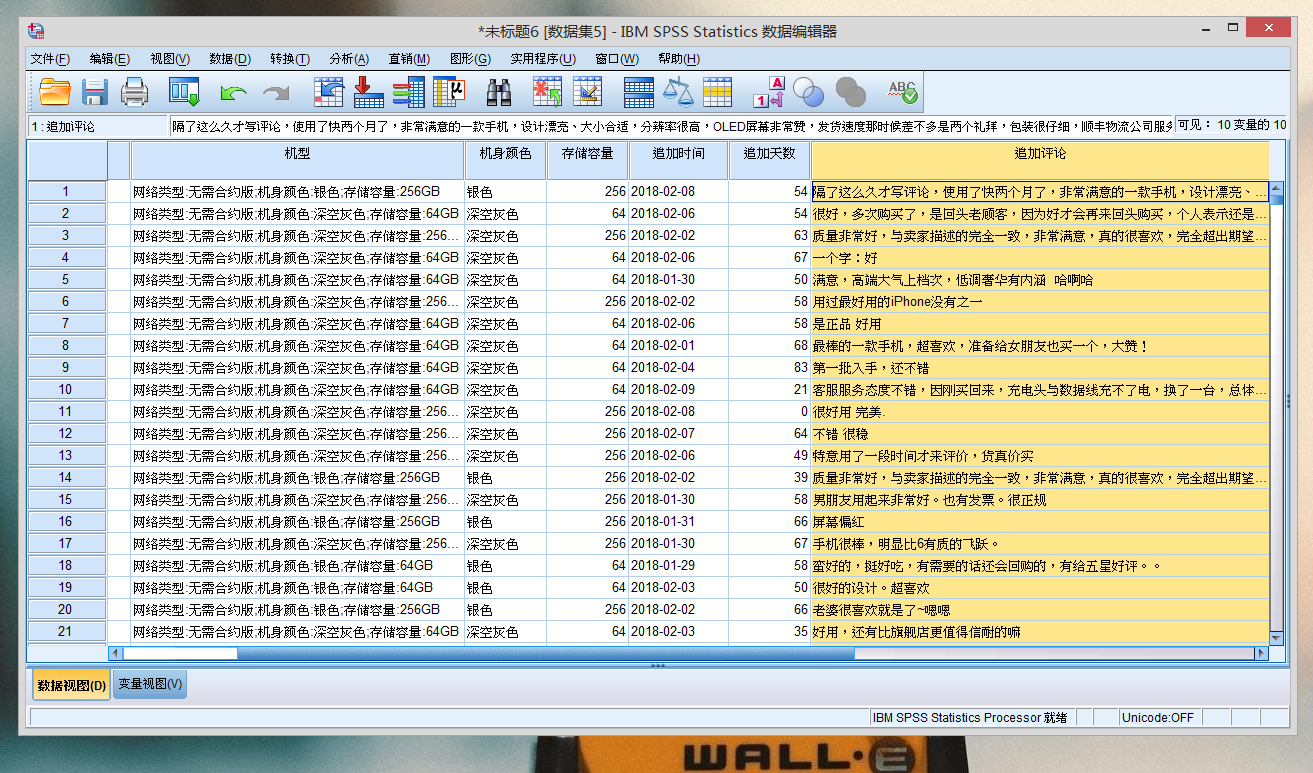Screen dimensions: 1313x773
Task: Toggle the Value Labels toolbar icon
Action: point(769,93)
